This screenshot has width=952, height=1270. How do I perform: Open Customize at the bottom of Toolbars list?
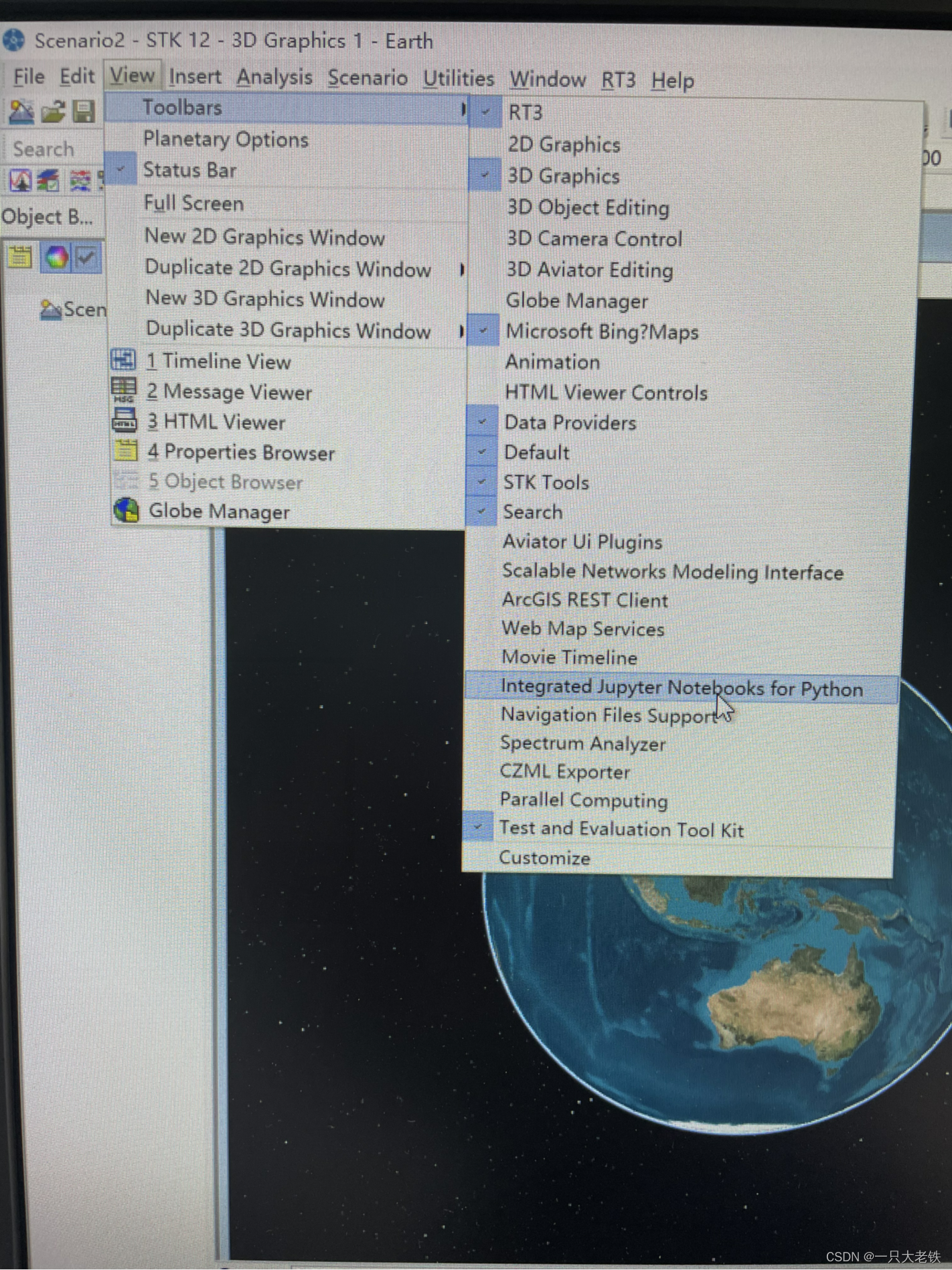click(678, 858)
